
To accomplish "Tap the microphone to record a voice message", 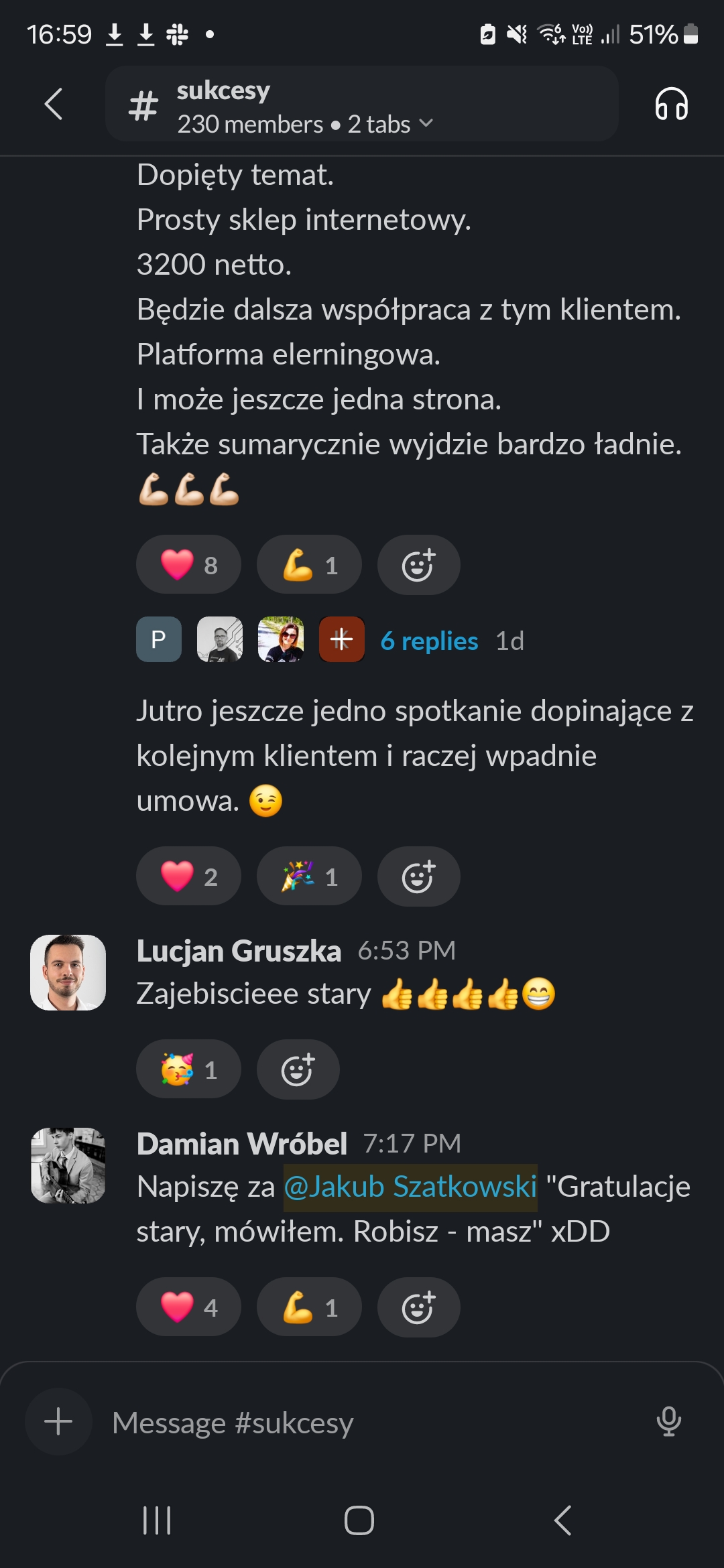I will click(668, 1421).
